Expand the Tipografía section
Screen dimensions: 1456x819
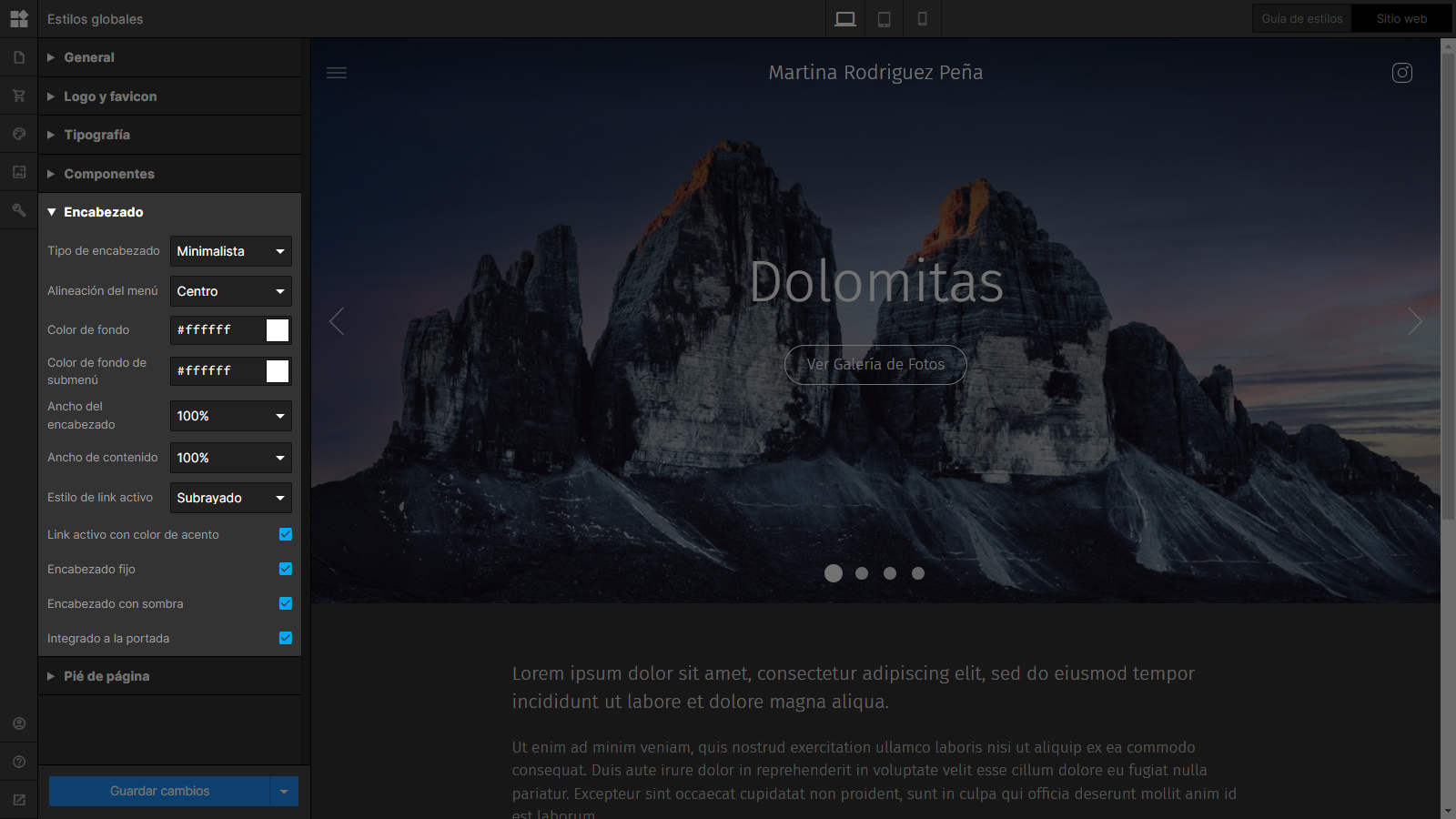click(x=96, y=135)
